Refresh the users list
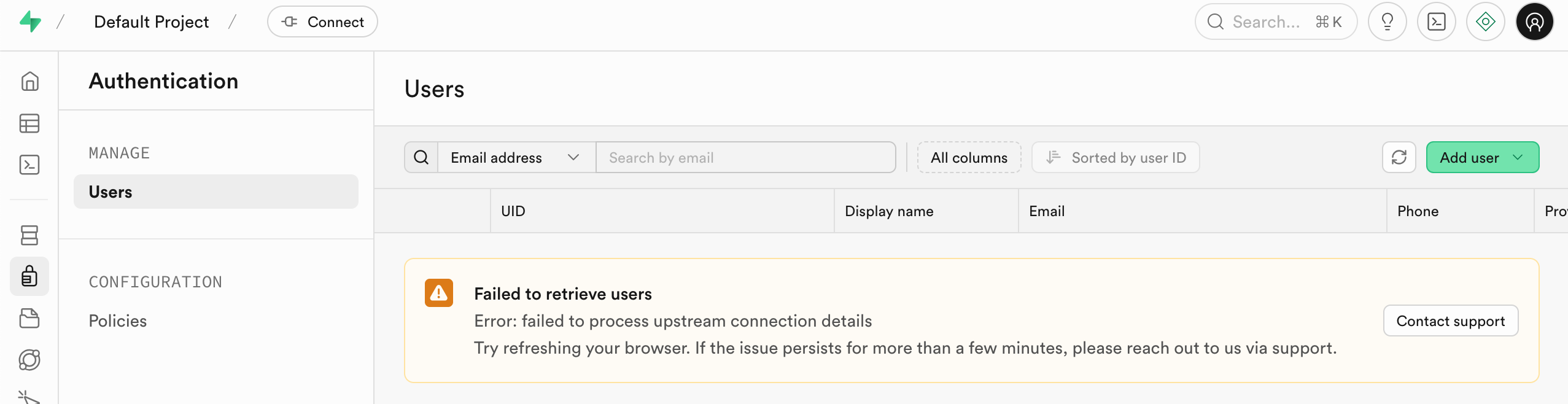The image size is (1568, 404). click(1399, 158)
